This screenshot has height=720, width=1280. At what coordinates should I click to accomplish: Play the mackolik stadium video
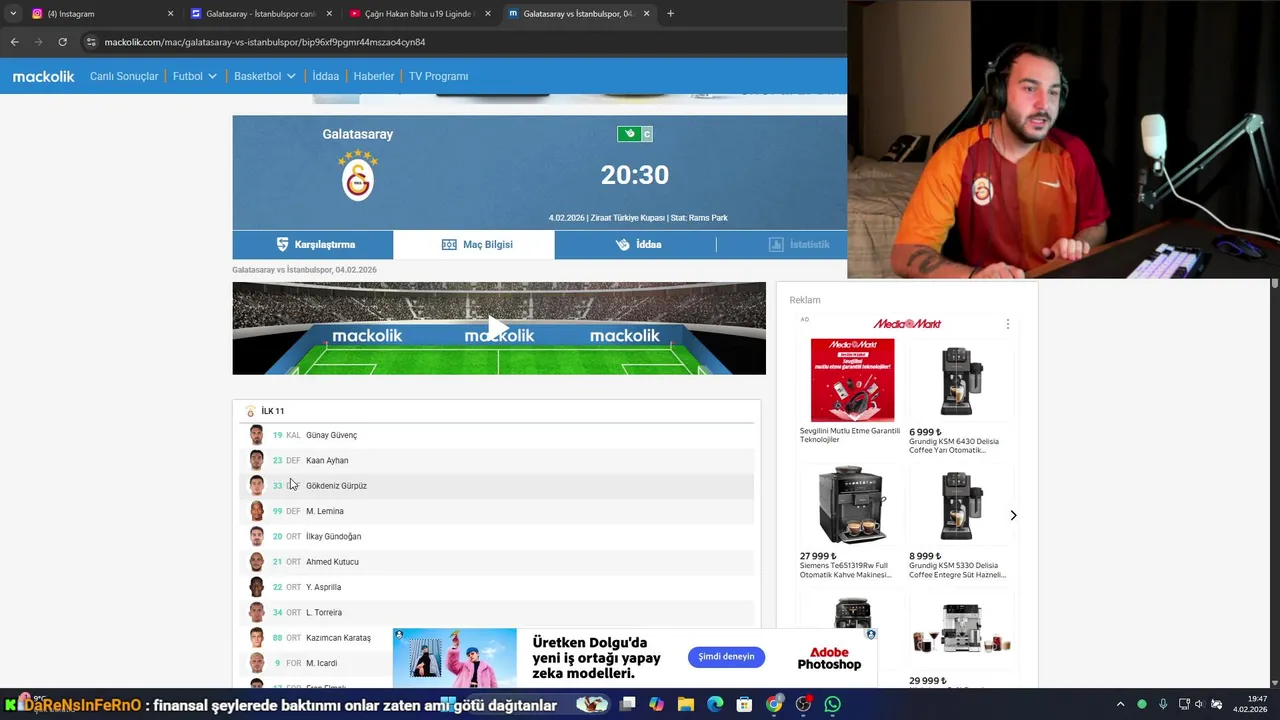(499, 328)
